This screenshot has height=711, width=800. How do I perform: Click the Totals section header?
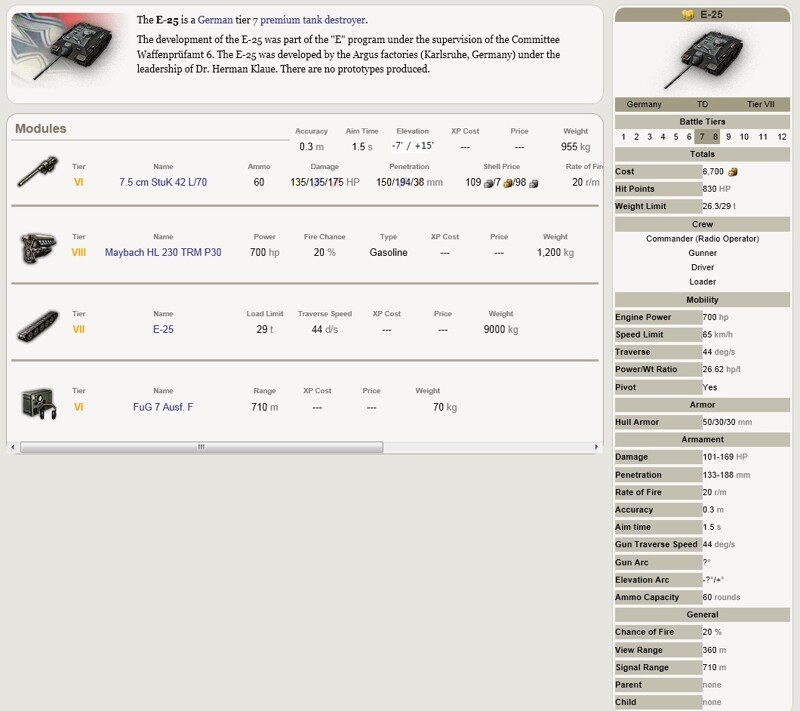tap(702, 154)
